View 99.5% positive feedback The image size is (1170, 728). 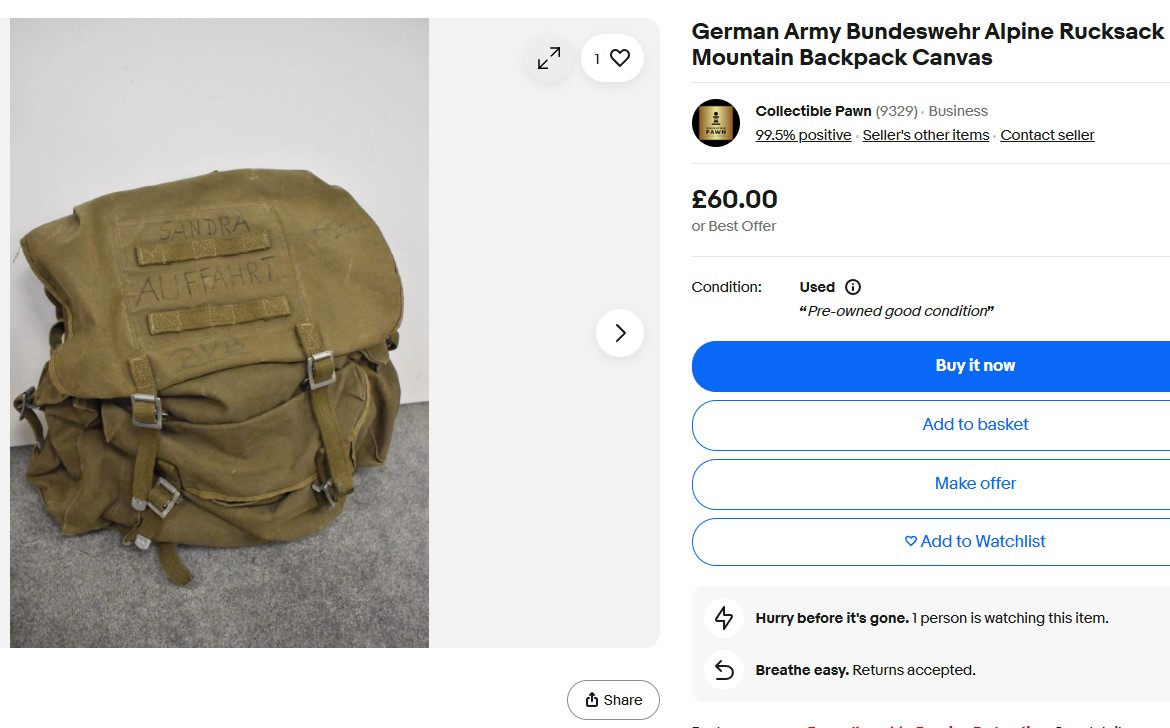[803, 135]
